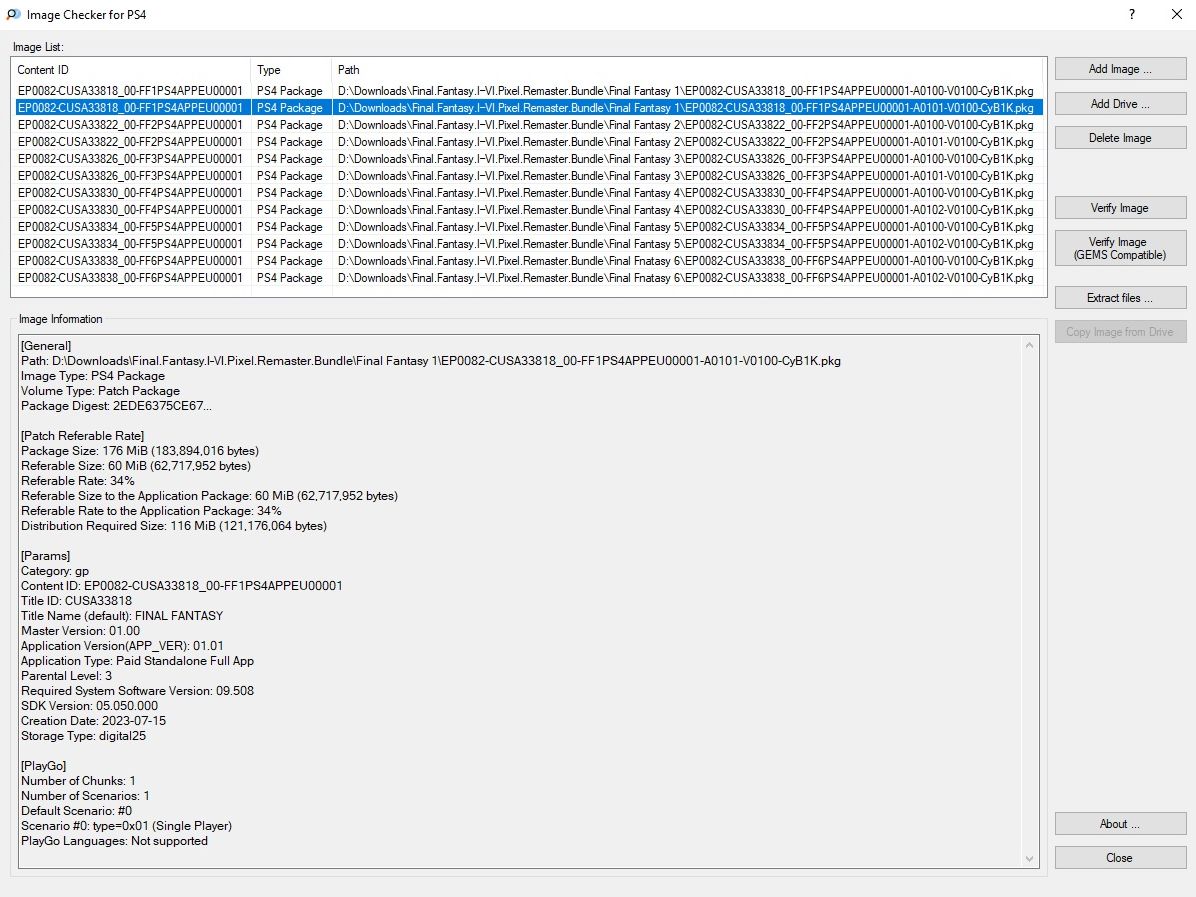Viewport: 1196px width, 897px height.
Task: Click the Parental Level: 3 line
Action: (66, 676)
